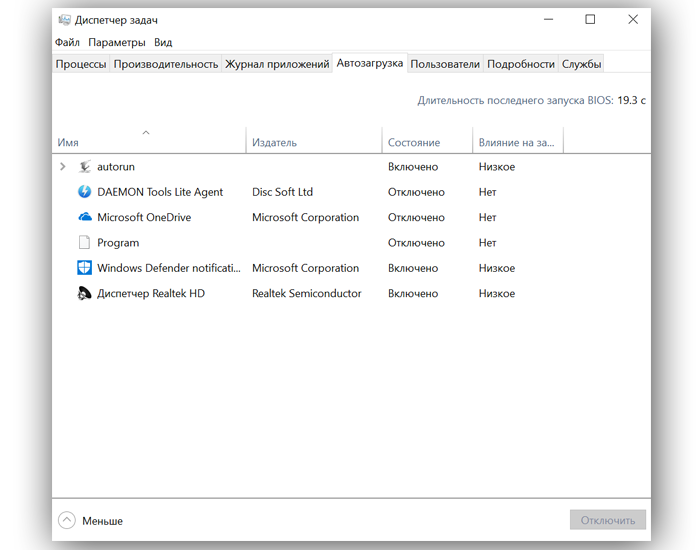Open the Вид menu
The width and height of the screenshot is (700, 550).
coord(163,42)
